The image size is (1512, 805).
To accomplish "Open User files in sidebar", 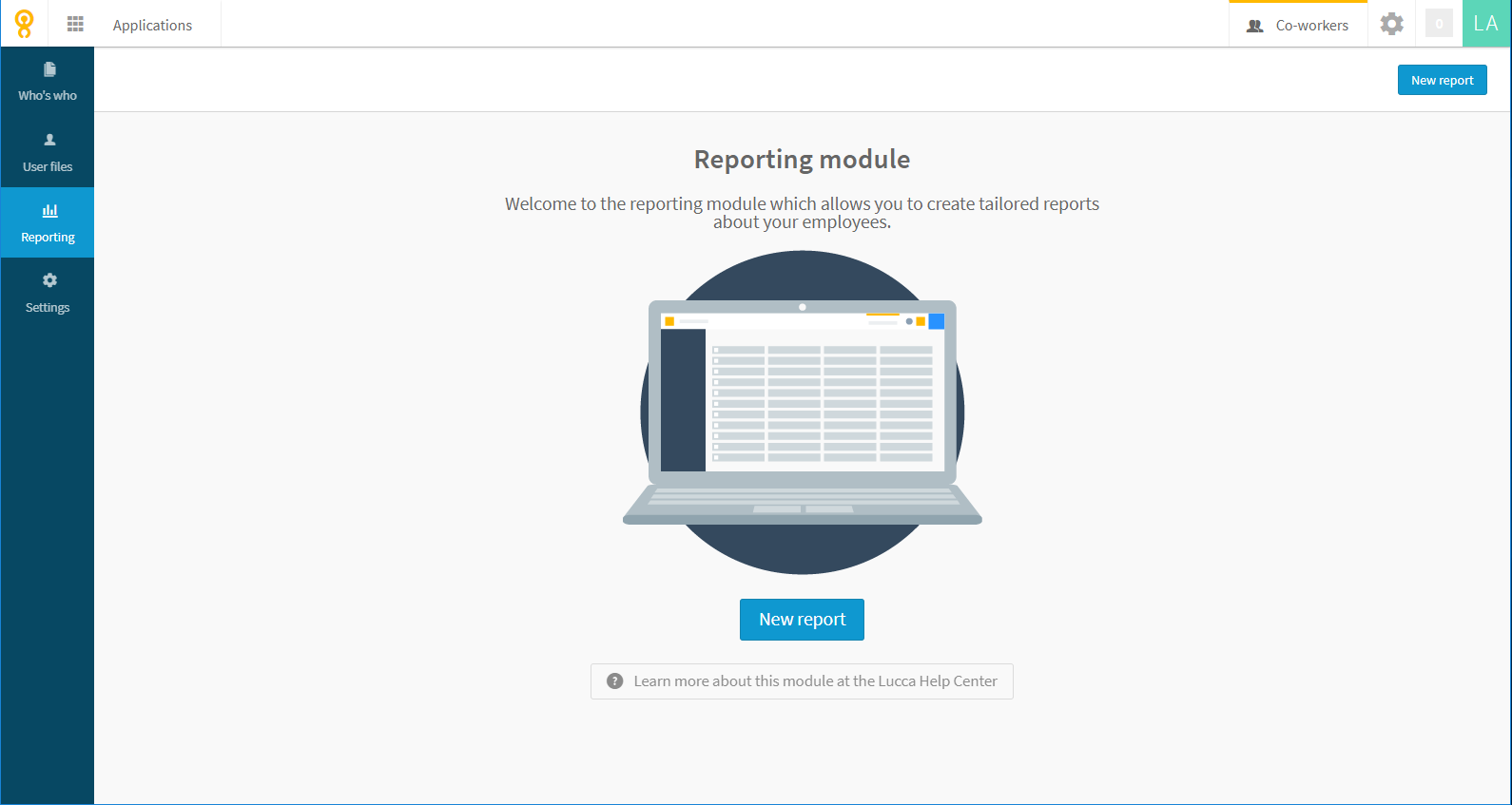I will (x=48, y=152).
